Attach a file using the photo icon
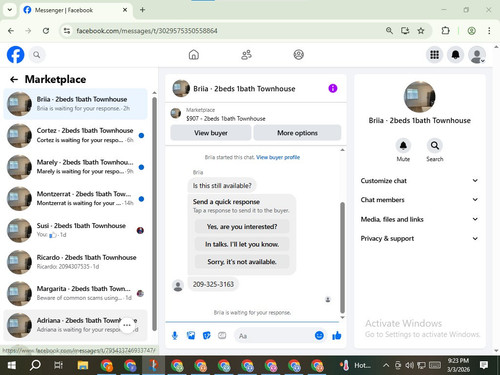The width and height of the screenshot is (500, 375). [x=191, y=336]
